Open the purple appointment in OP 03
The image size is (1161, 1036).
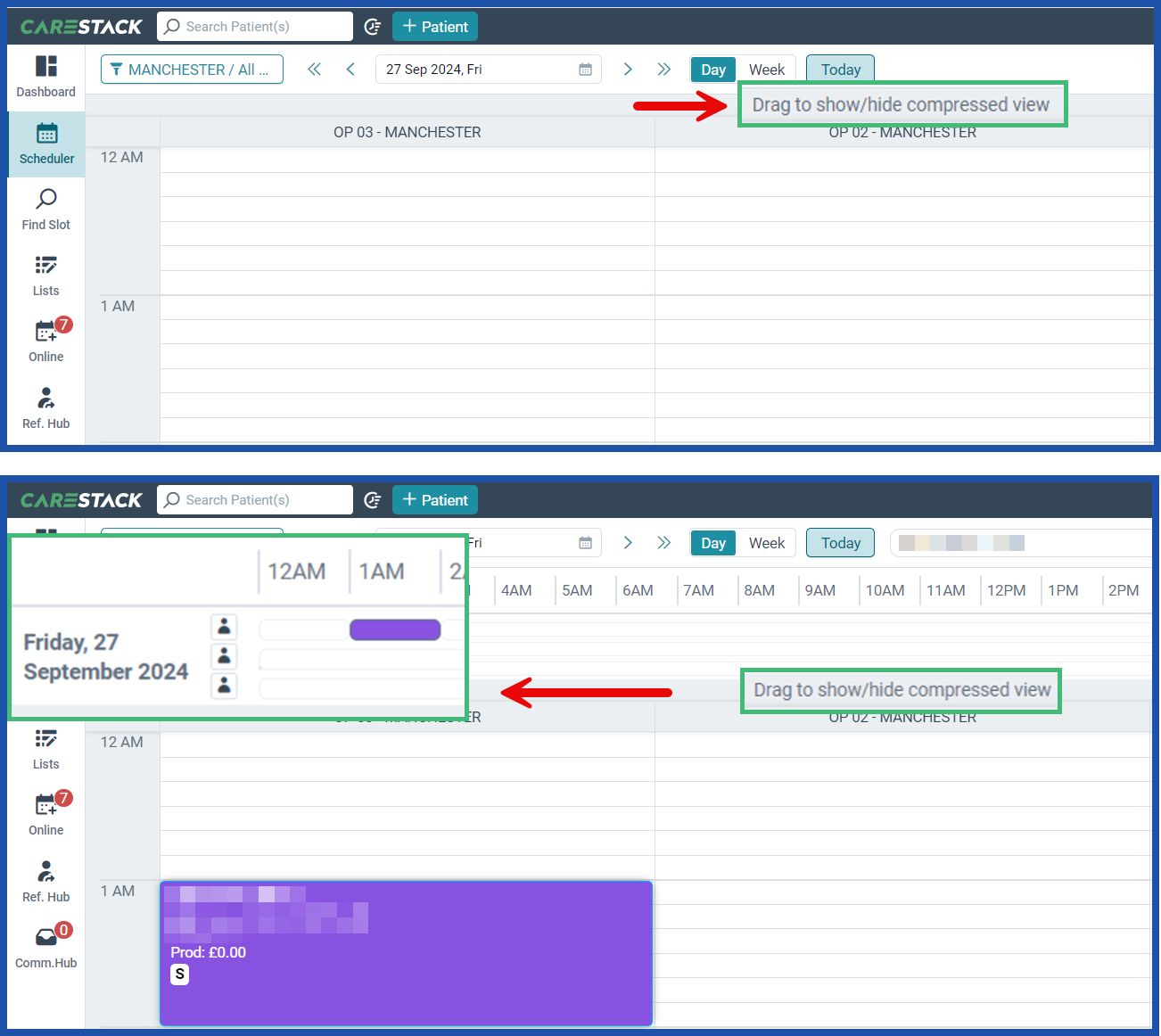click(406, 952)
